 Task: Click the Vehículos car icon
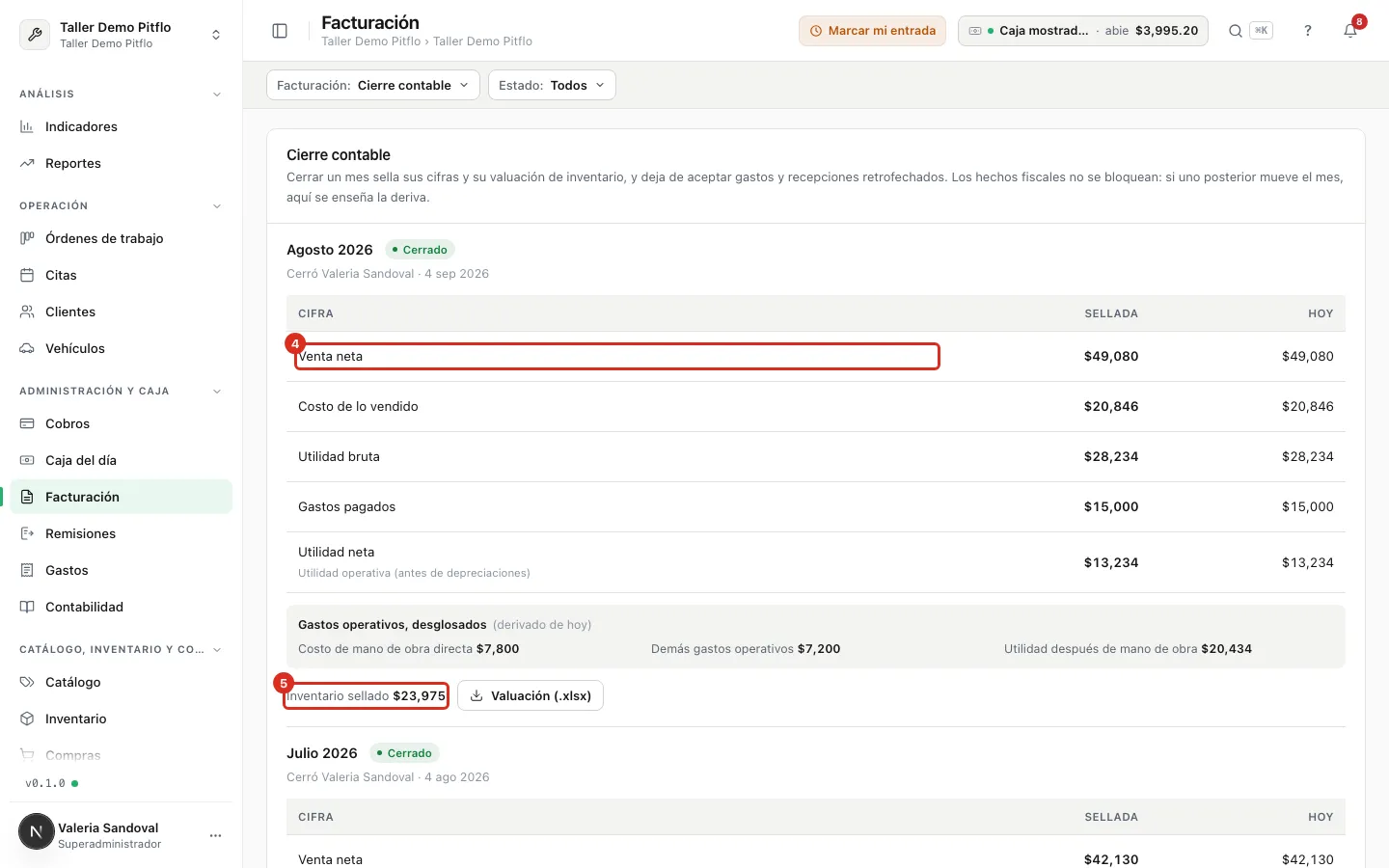point(27,348)
